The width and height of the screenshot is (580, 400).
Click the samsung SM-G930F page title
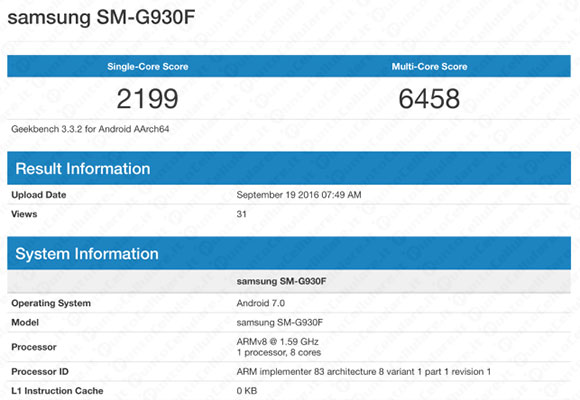click(x=101, y=17)
